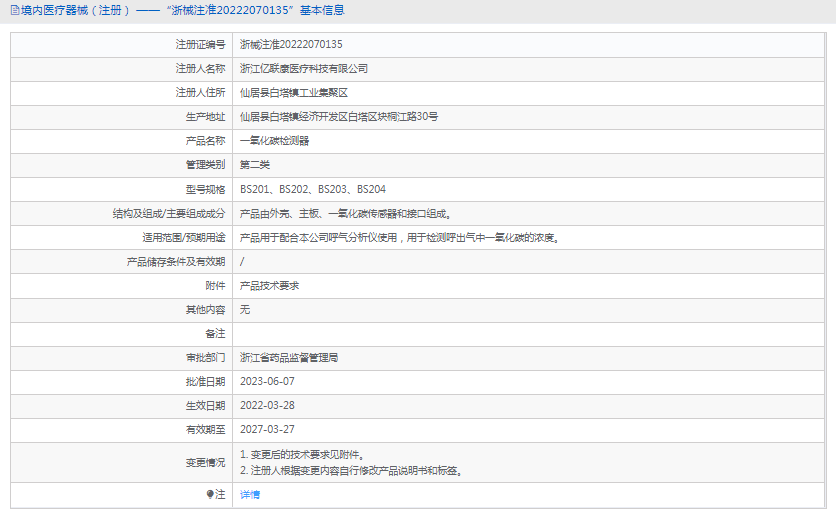836x517 pixels.
Task: Click the 产品储存条件及有效期 label
Action: [x=176, y=262]
